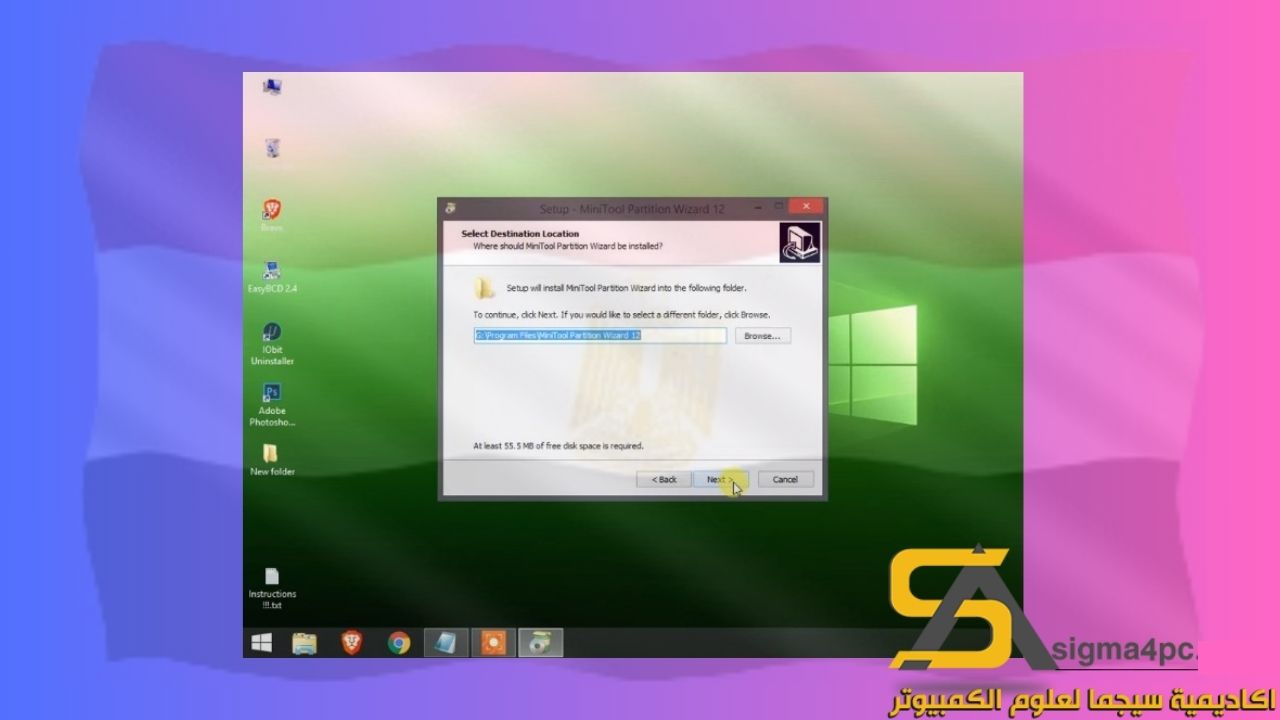Open the Brave desktop shortcut
The width and height of the screenshot is (1280, 720).
click(272, 215)
